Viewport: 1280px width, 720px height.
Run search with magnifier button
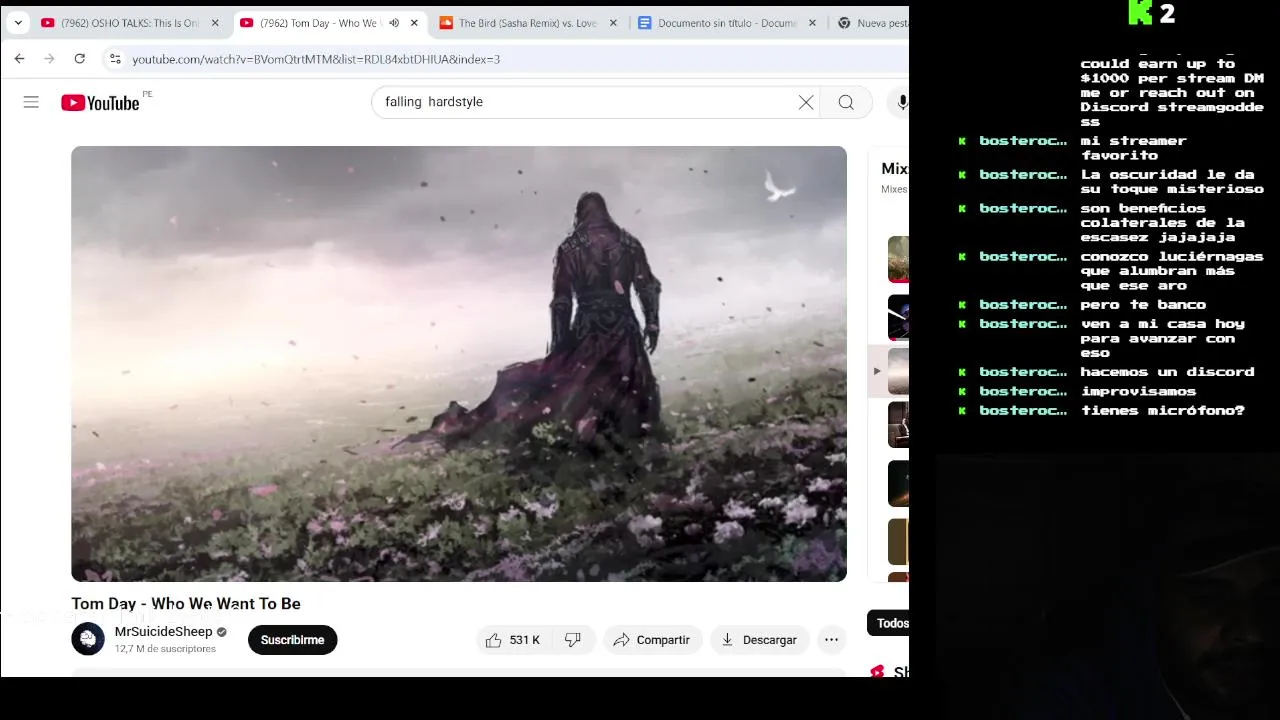point(846,102)
